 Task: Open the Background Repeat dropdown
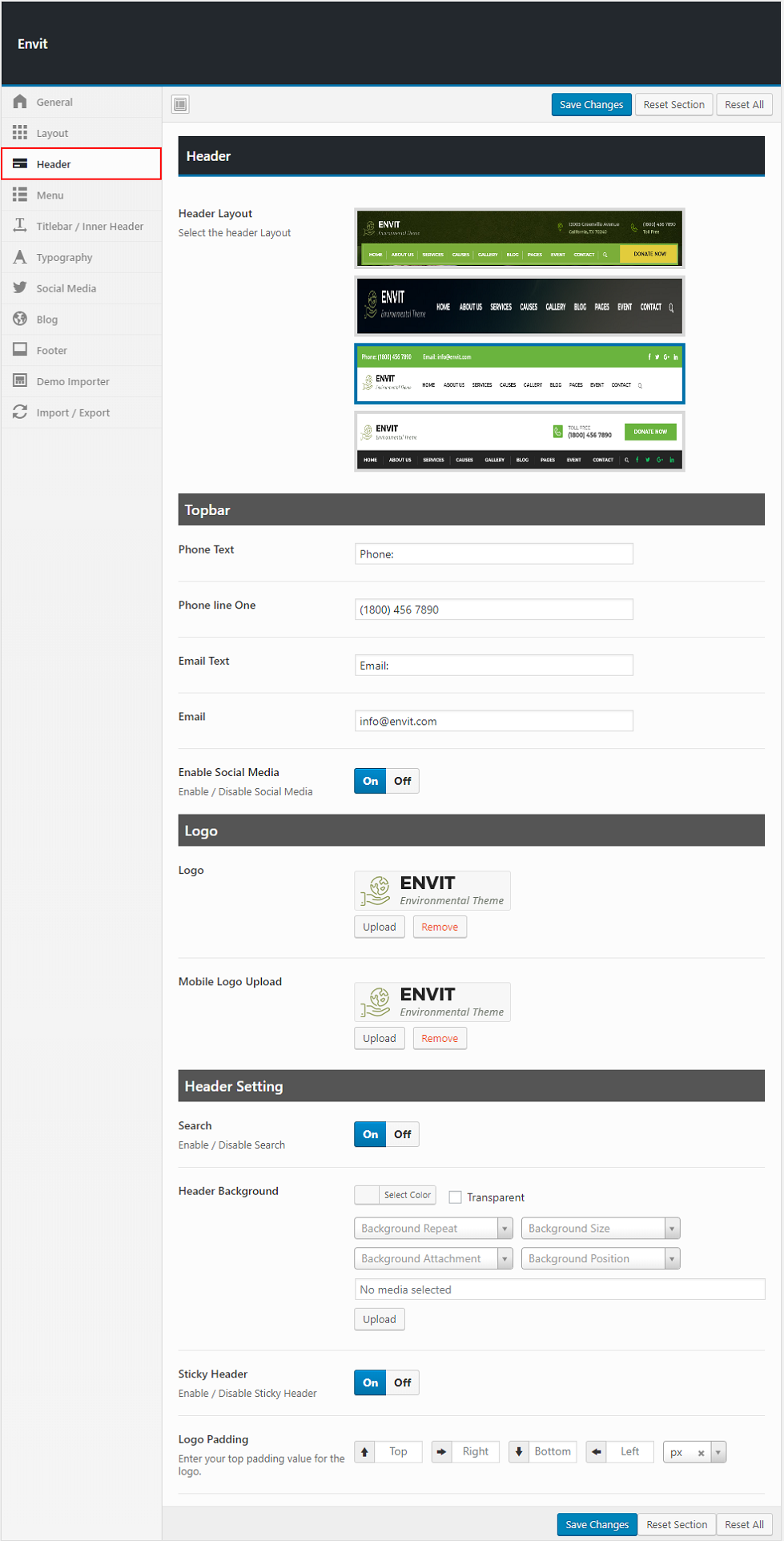[433, 1229]
